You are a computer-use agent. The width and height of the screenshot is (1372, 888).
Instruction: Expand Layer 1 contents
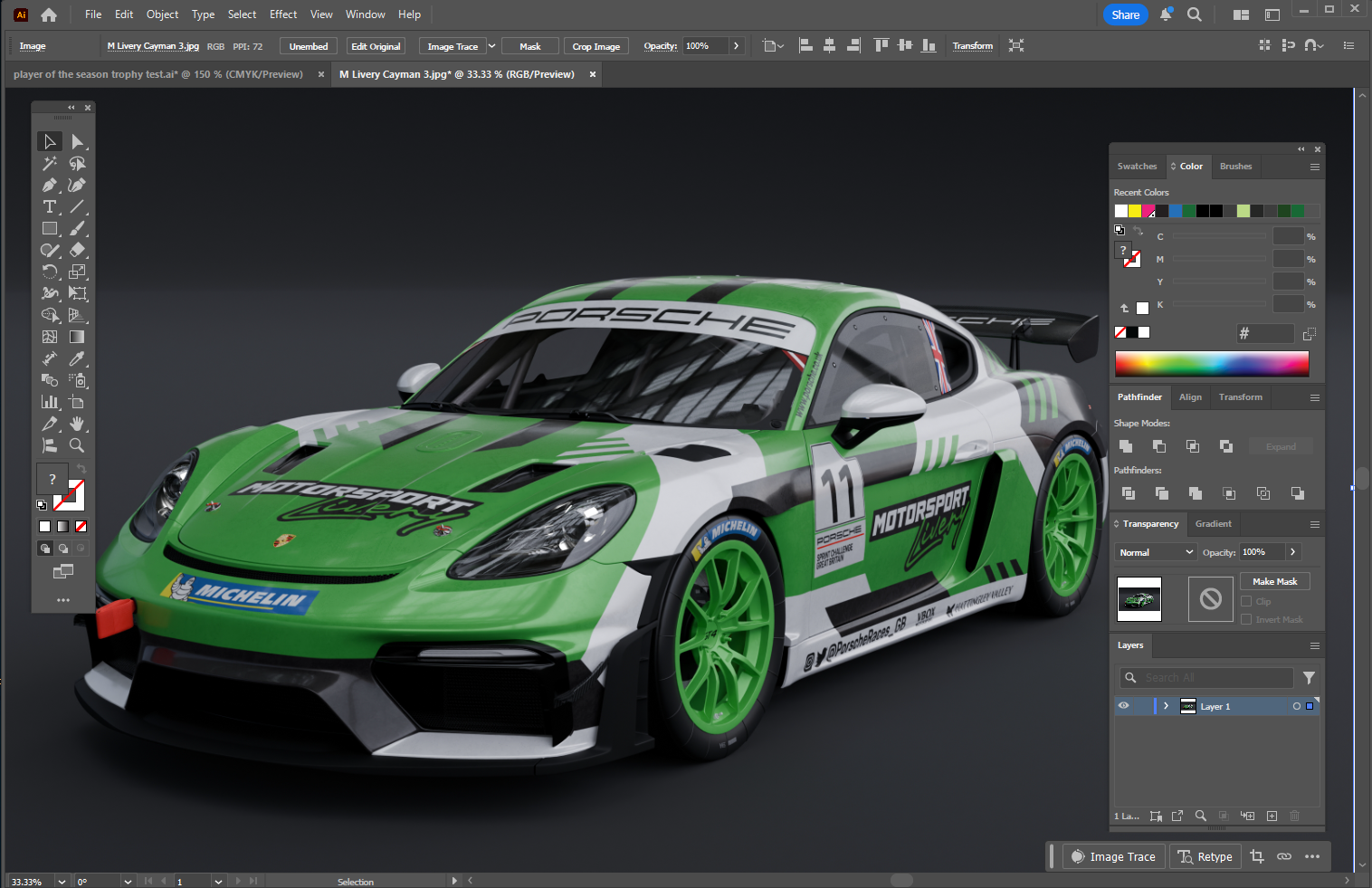click(x=1166, y=706)
